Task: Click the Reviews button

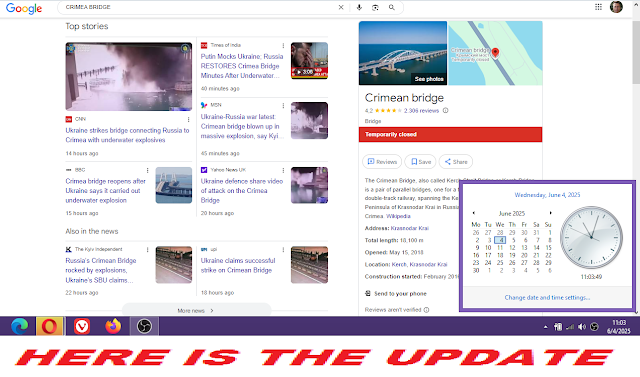Action: [382, 162]
